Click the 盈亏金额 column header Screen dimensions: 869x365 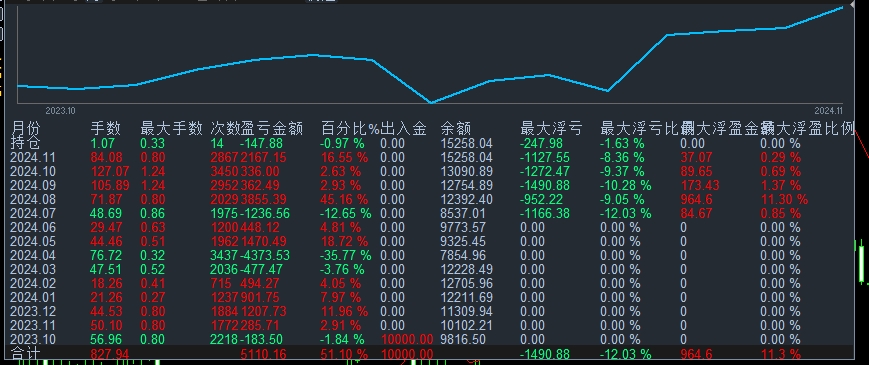pyautogui.click(x=272, y=129)
